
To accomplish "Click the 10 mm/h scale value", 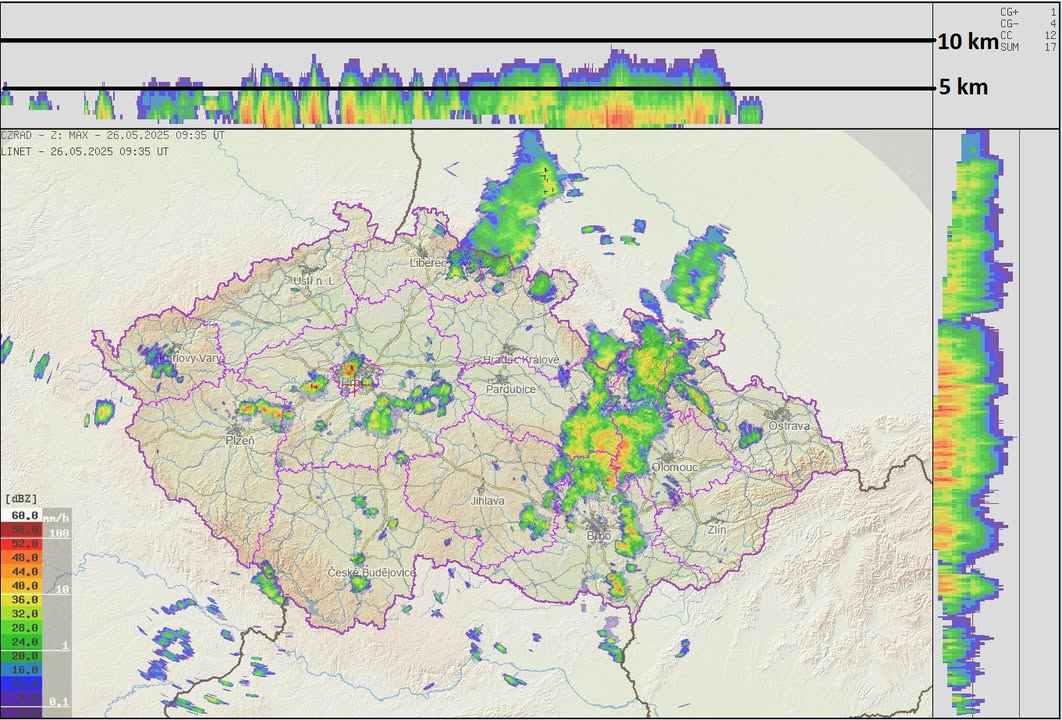I will (x=62, y=589).
